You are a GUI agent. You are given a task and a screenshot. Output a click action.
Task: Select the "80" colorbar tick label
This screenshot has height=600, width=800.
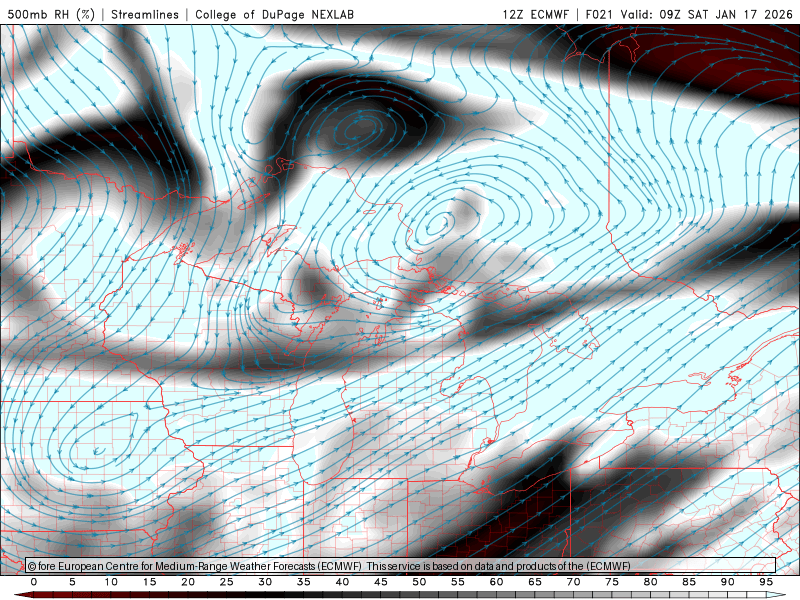point(650,582)
